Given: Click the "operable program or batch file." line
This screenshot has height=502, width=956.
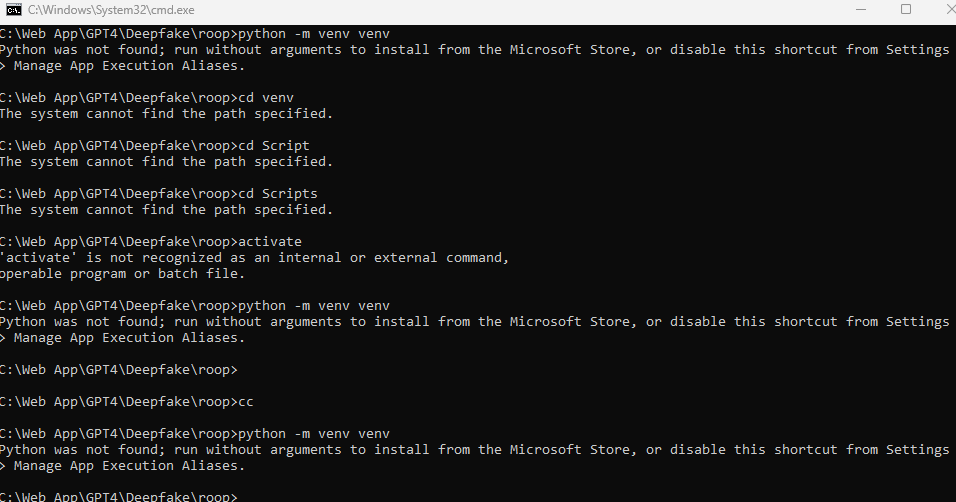Looking at the screenshot, I should 122,273.
